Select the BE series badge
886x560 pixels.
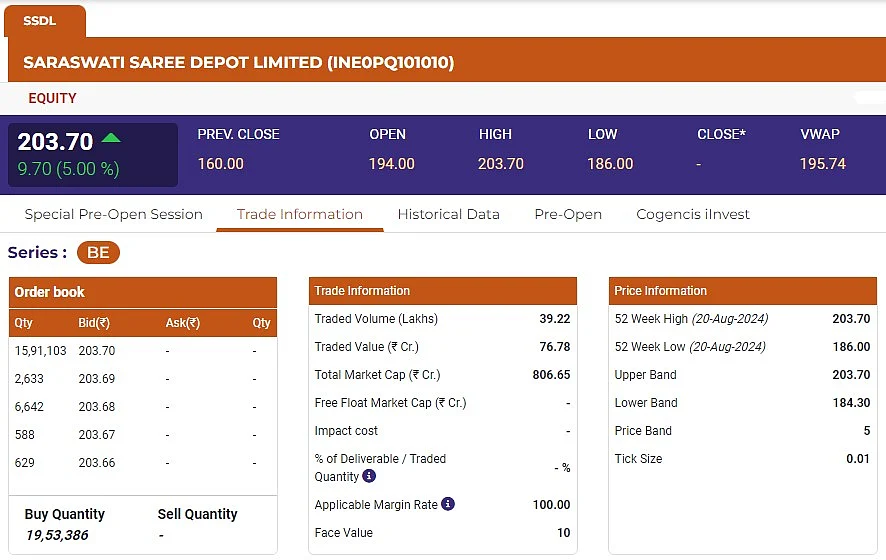tap(98, 253)
